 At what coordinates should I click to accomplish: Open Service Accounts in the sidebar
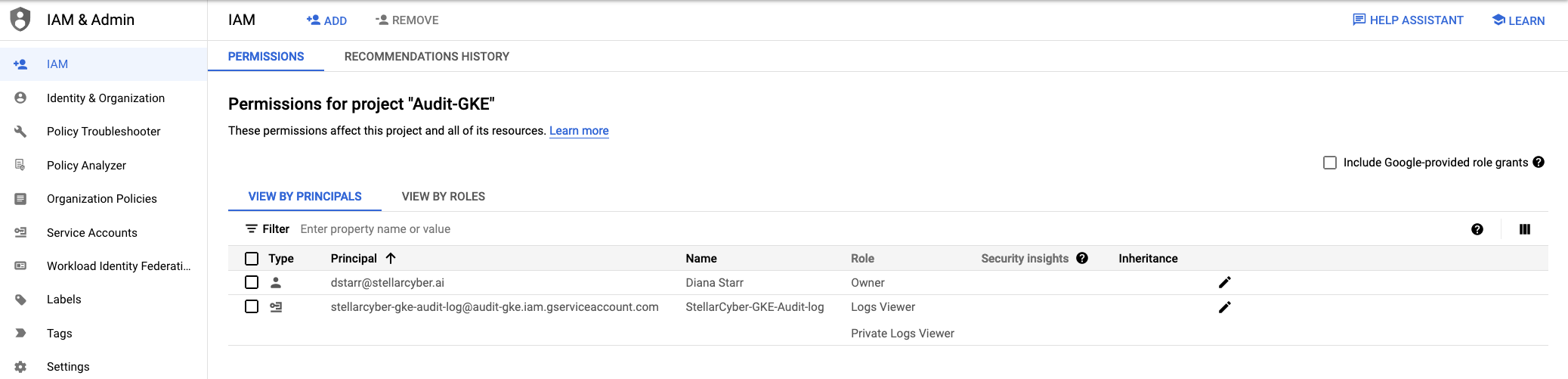(92, 232)
